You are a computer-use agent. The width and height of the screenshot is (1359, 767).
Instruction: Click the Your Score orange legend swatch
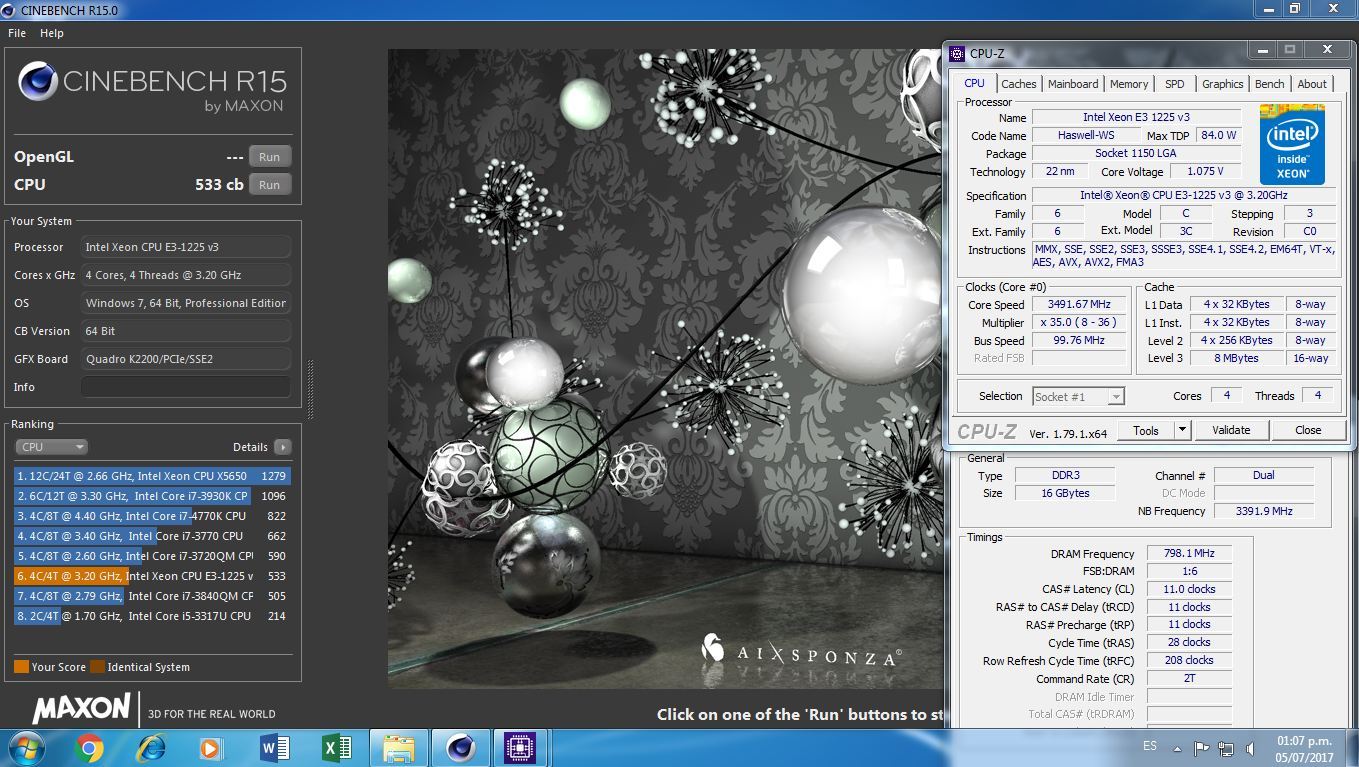point(21,667)
